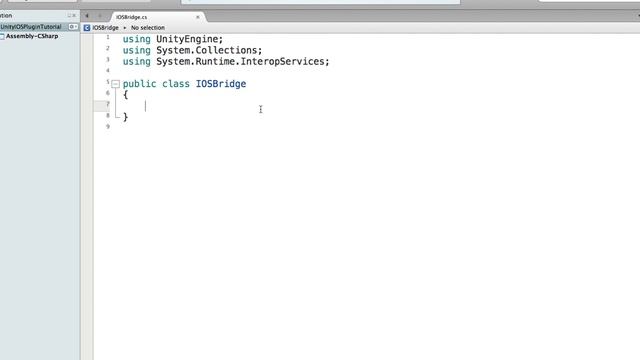Screen dimensions: 640x360
Task: Click the Assembly-CSharp project icon
Action: [2, 37]
